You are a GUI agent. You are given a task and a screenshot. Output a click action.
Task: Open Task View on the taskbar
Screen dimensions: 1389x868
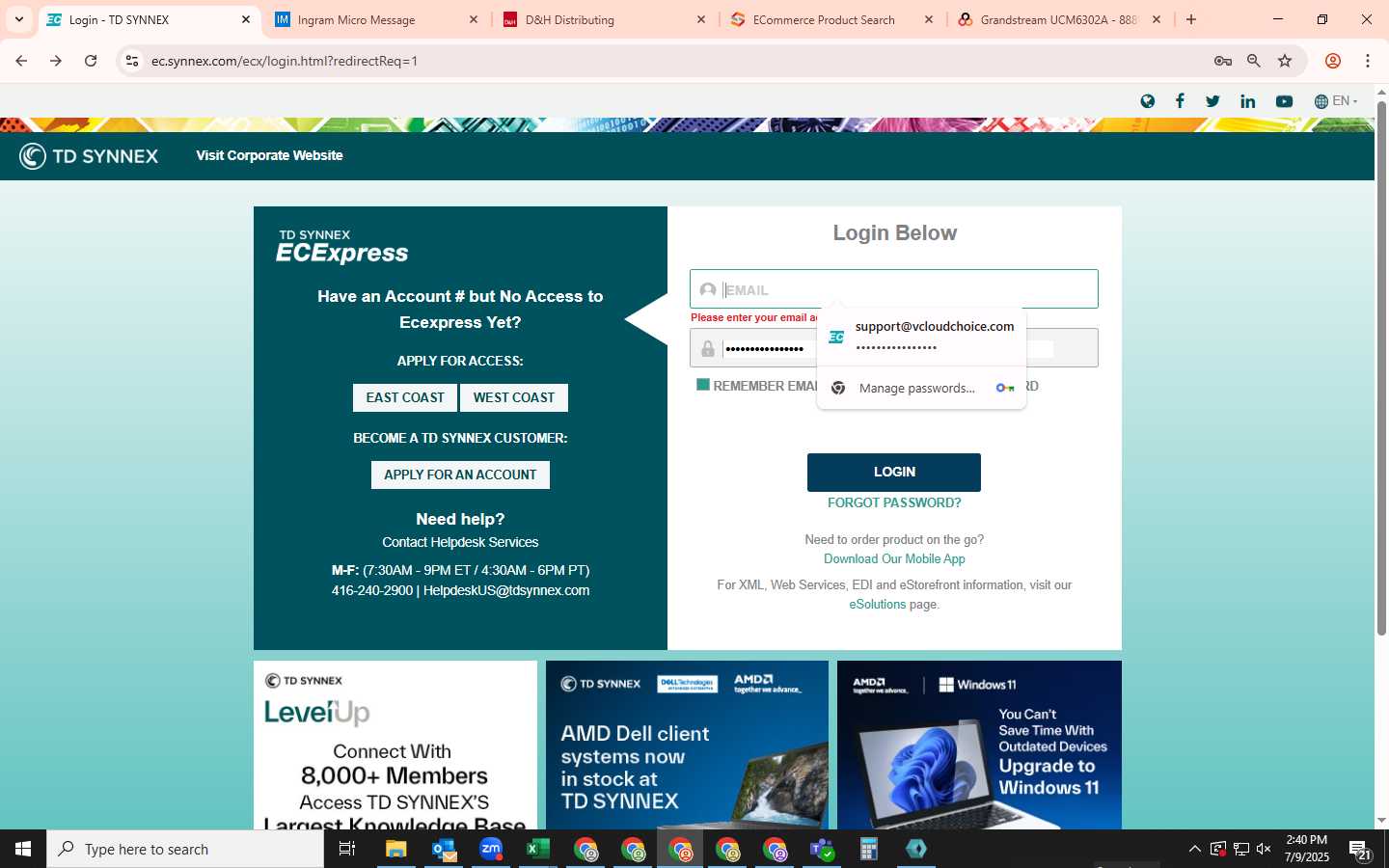coord(347,849)
